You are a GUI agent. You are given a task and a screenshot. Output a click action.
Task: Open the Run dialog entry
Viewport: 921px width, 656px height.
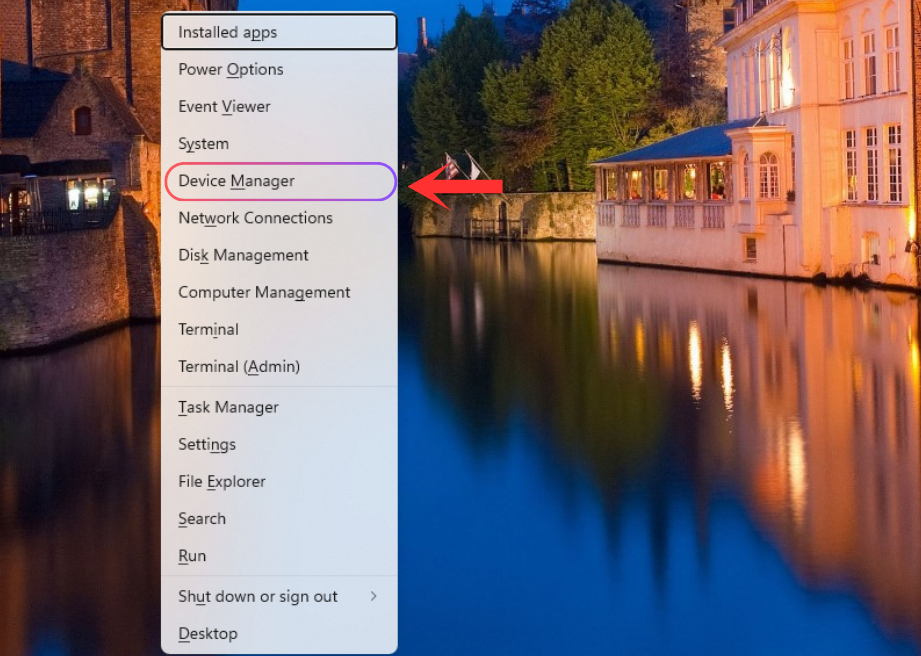pos(280,556)
